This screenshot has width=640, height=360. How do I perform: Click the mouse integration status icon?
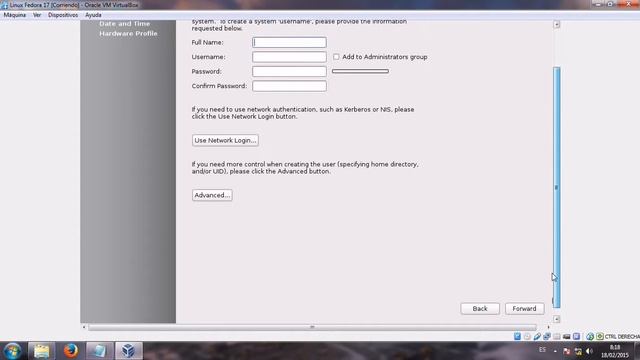pyautogui.click(x=576, y=336)
